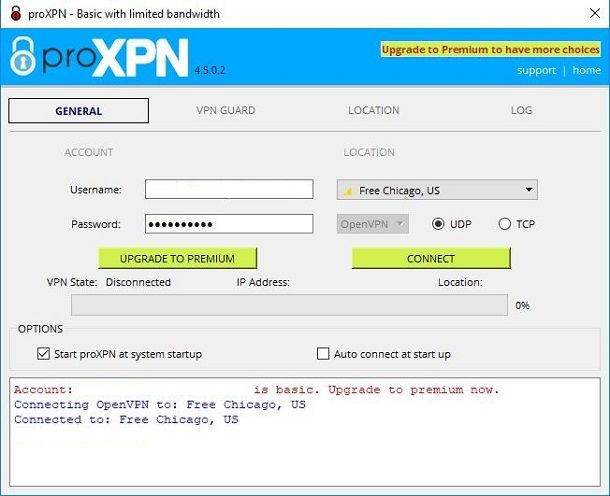Image resolution: width=610 pixels, height=496 pixels.
Task: Click the Disconnected VPN state text
Action: tap(138, 282)
